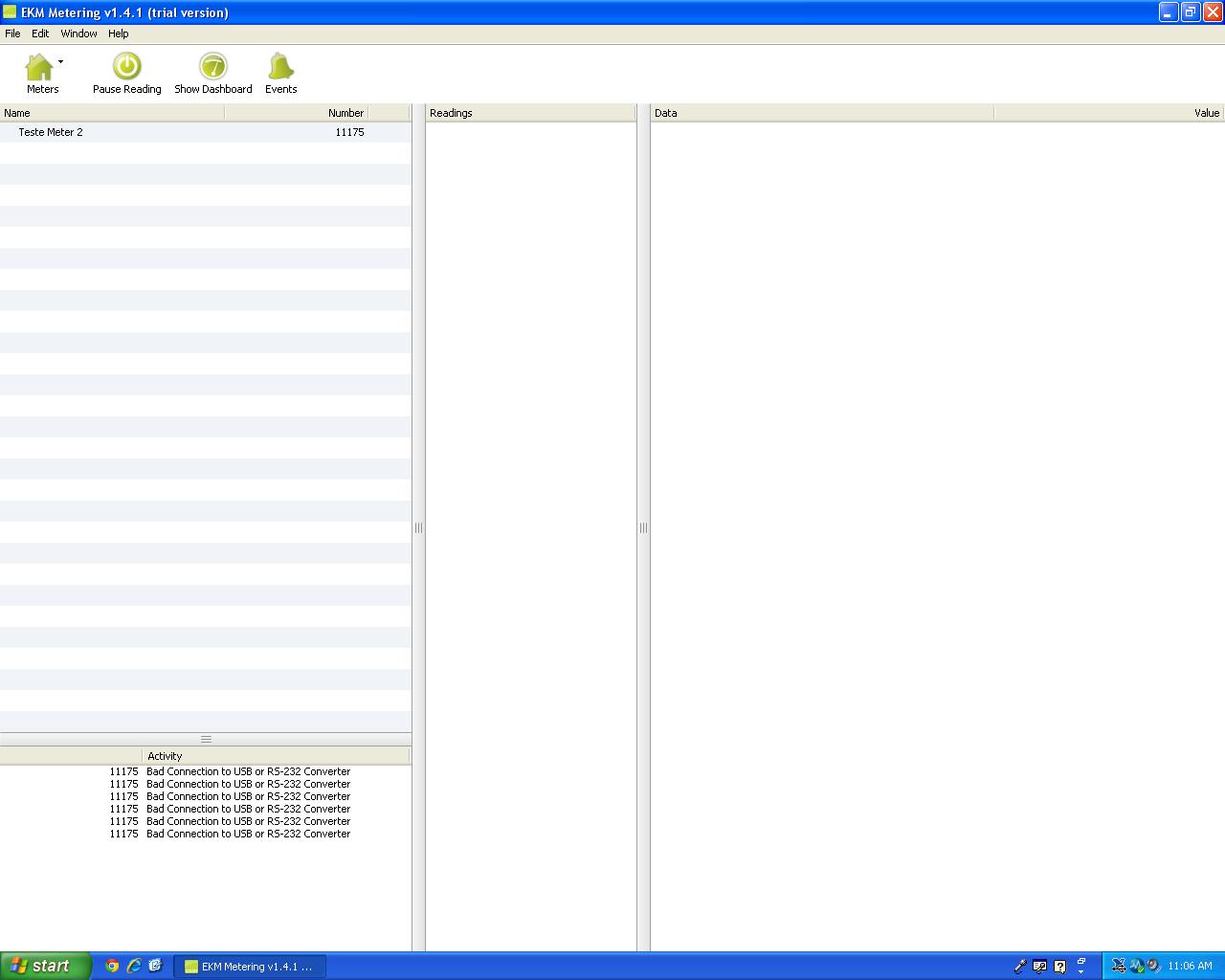
Task: Click the splitter handle above the Activity log
Action: tap(206, 739)
